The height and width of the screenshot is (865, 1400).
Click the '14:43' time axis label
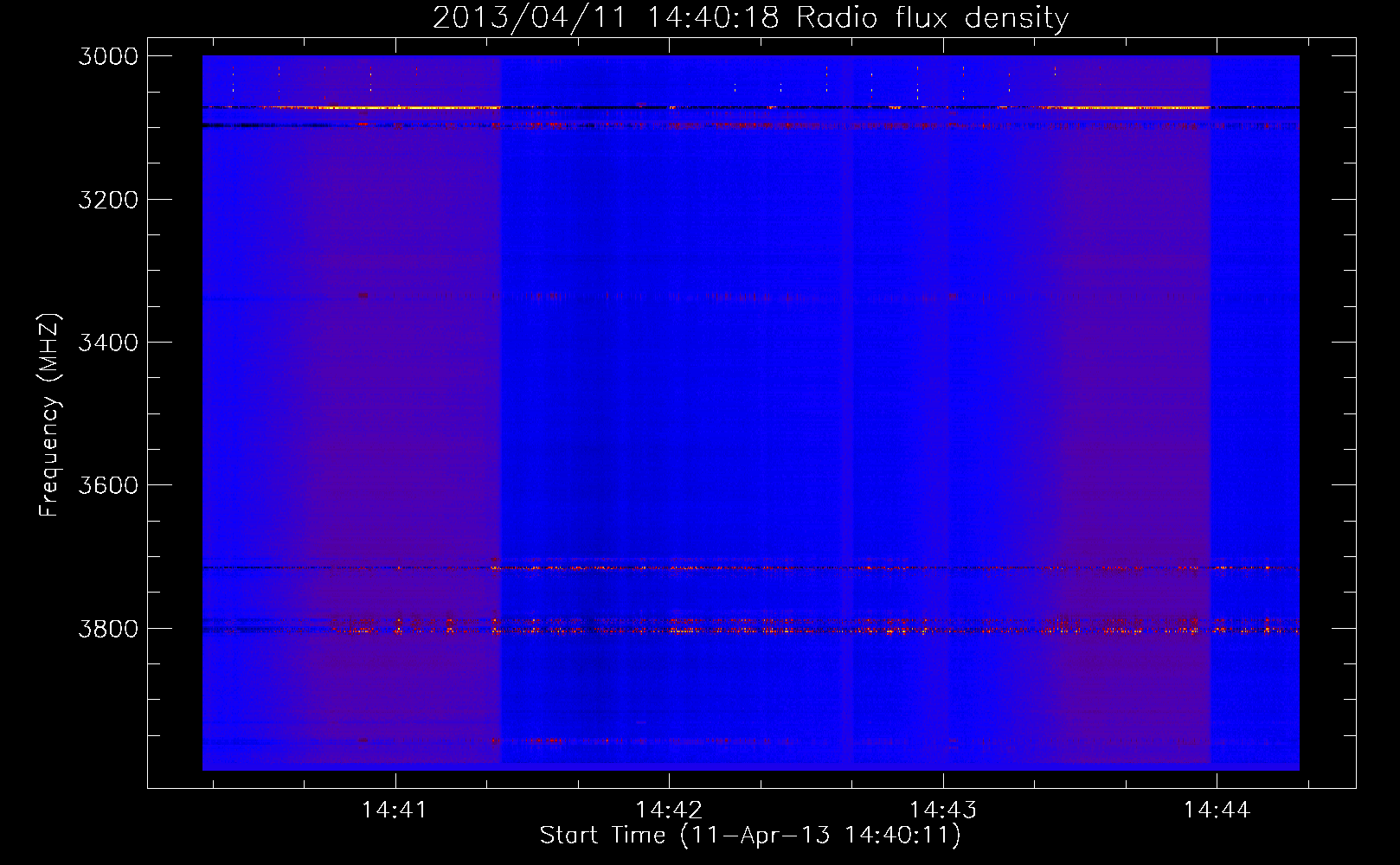pyautogui.click(x=943, y=811)
